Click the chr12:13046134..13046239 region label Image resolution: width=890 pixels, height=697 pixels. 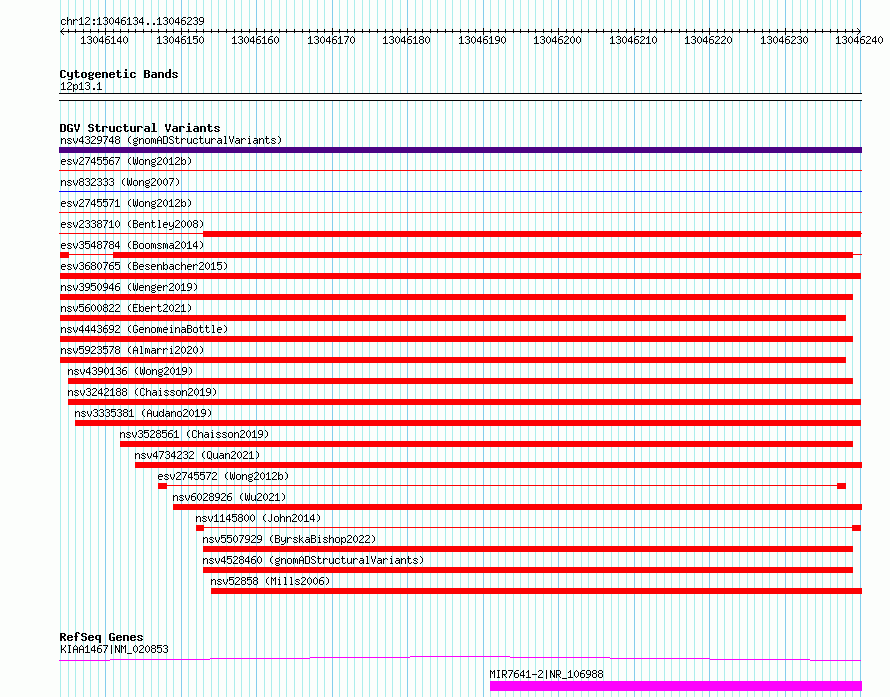[132, 21]
